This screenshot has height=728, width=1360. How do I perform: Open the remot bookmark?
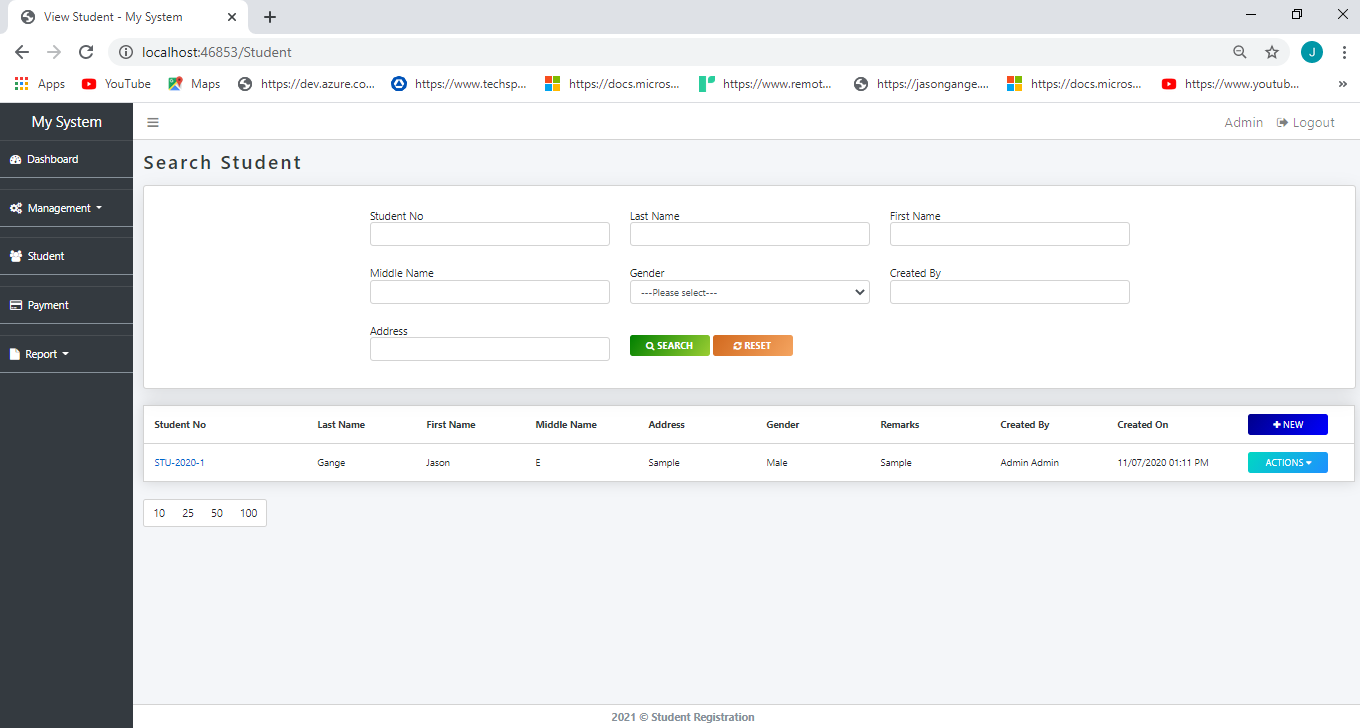(x=766, y=84)
